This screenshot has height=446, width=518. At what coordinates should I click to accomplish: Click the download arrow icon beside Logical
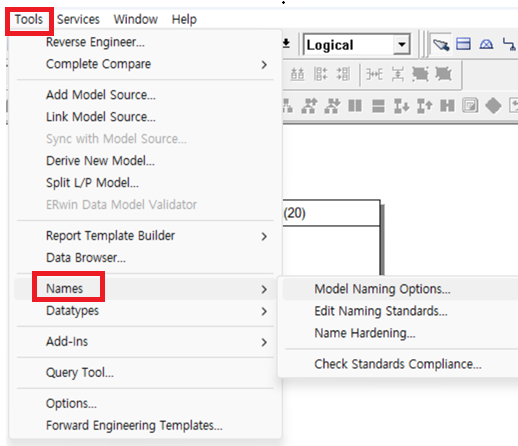286,43
